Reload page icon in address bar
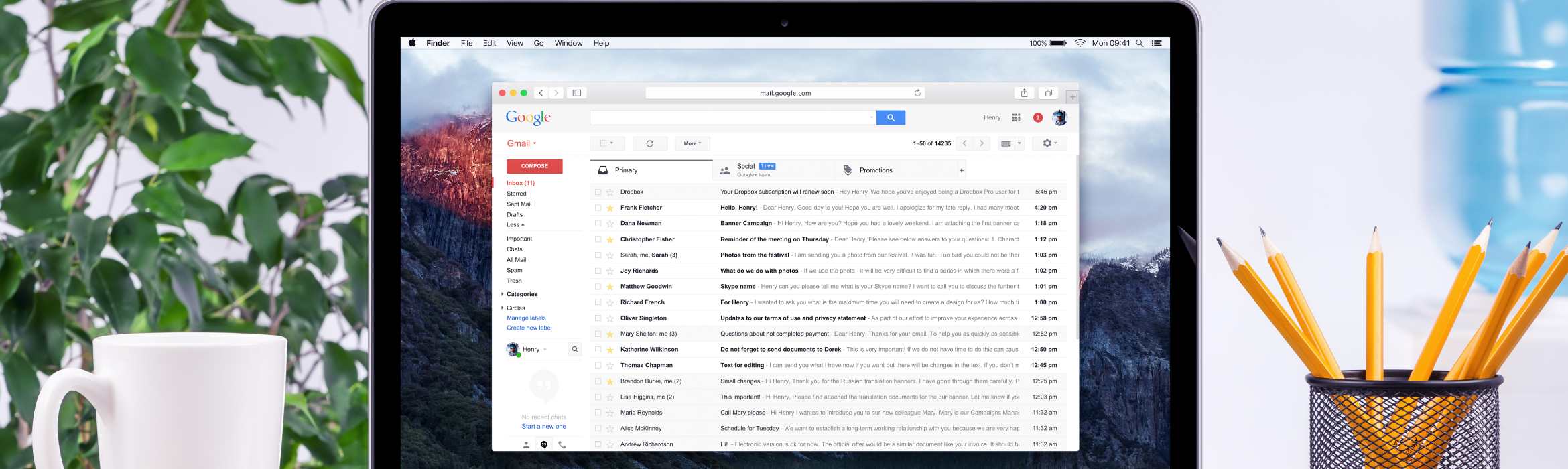The width and height of the screenshot is (1568, 469). point(917,93)
